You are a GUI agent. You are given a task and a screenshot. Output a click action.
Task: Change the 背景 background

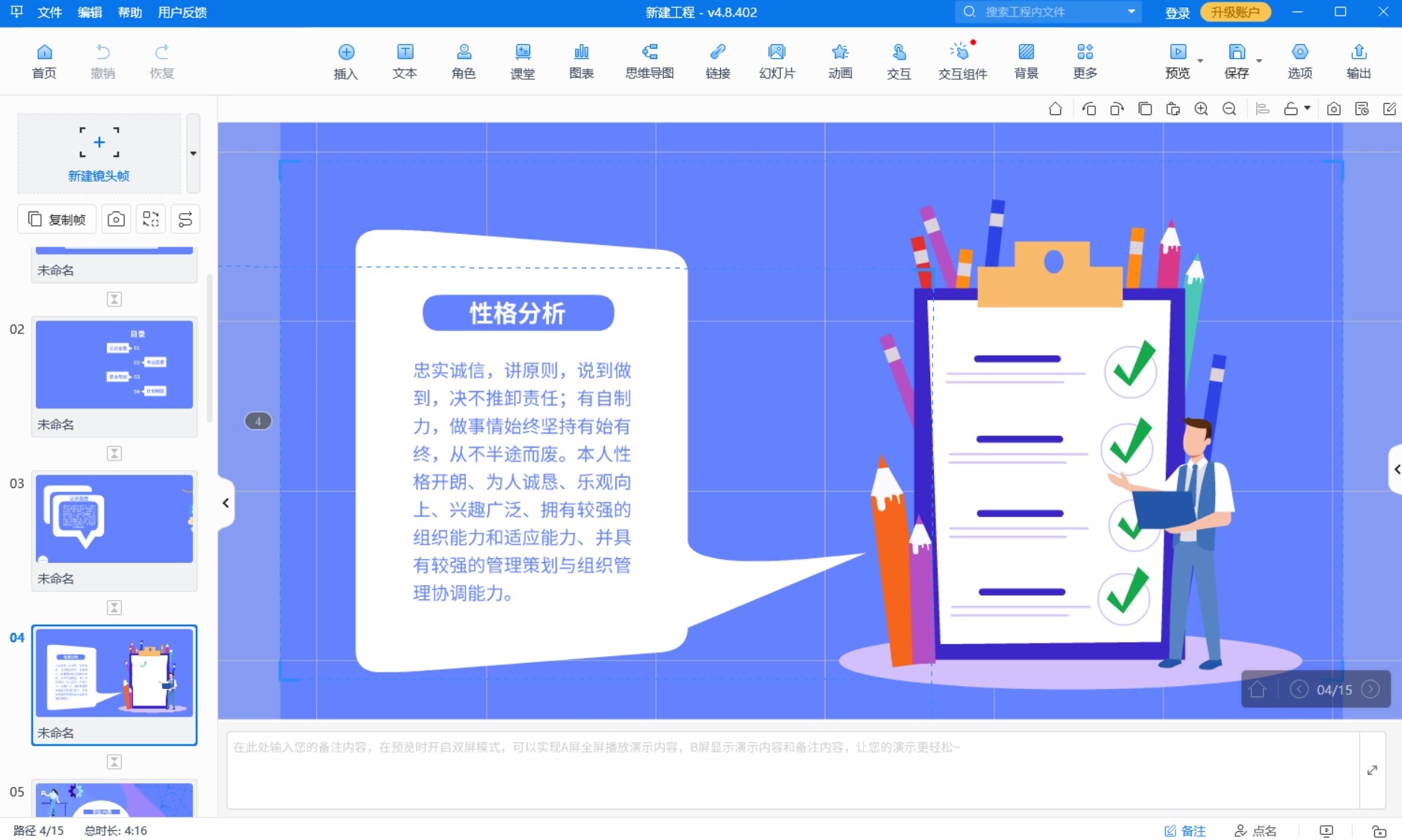(1026, 61)
